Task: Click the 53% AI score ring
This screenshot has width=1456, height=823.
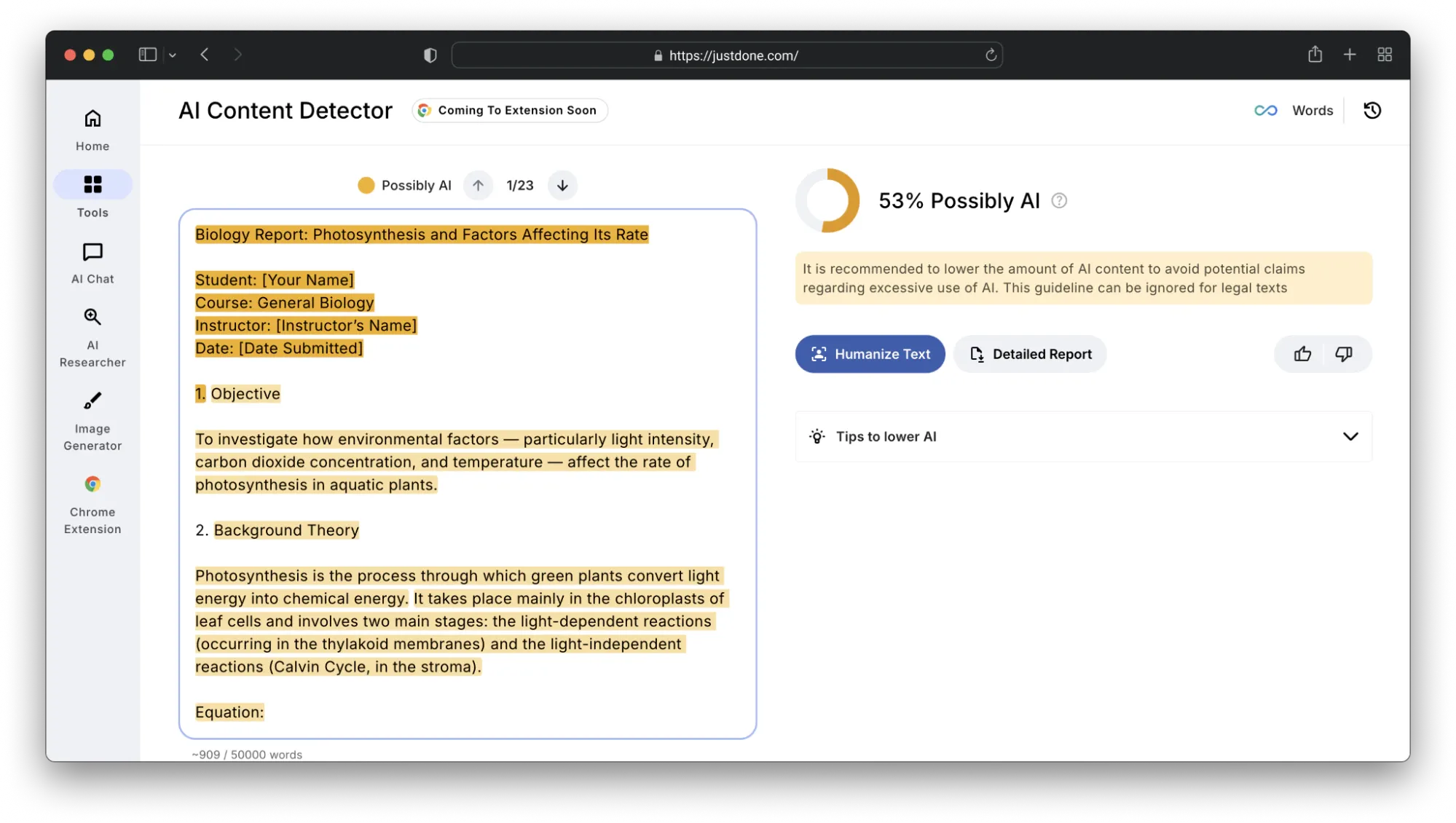Action: [x=827, y=200]
